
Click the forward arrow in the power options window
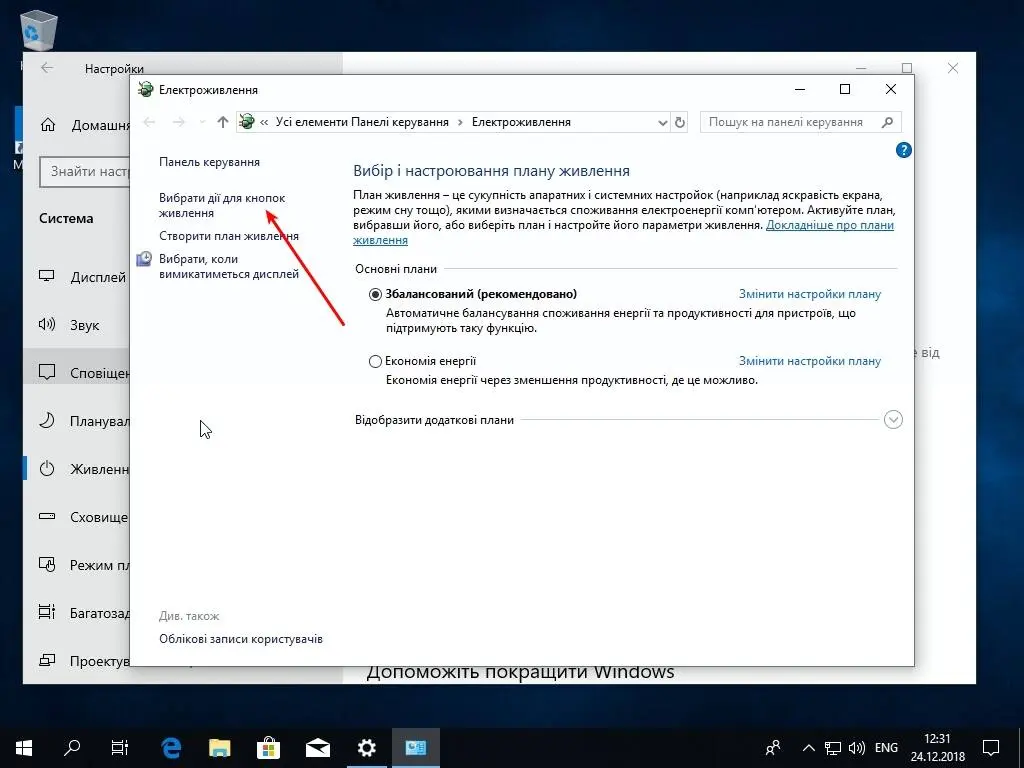tap(178, 122)
